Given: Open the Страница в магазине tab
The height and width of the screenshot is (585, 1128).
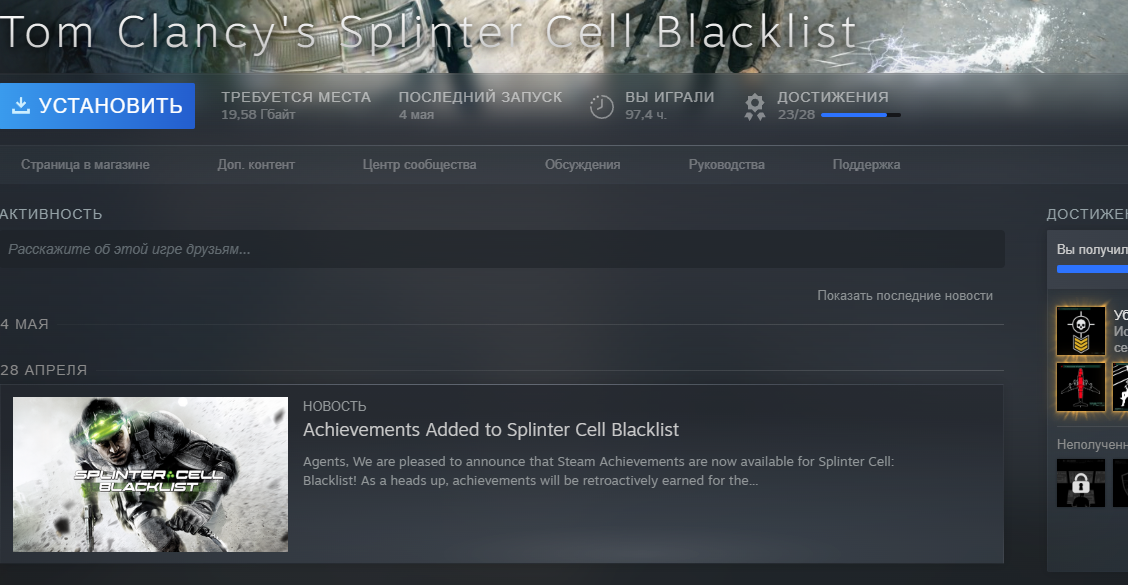Looking at the screenshot, I should coord(85,165).
